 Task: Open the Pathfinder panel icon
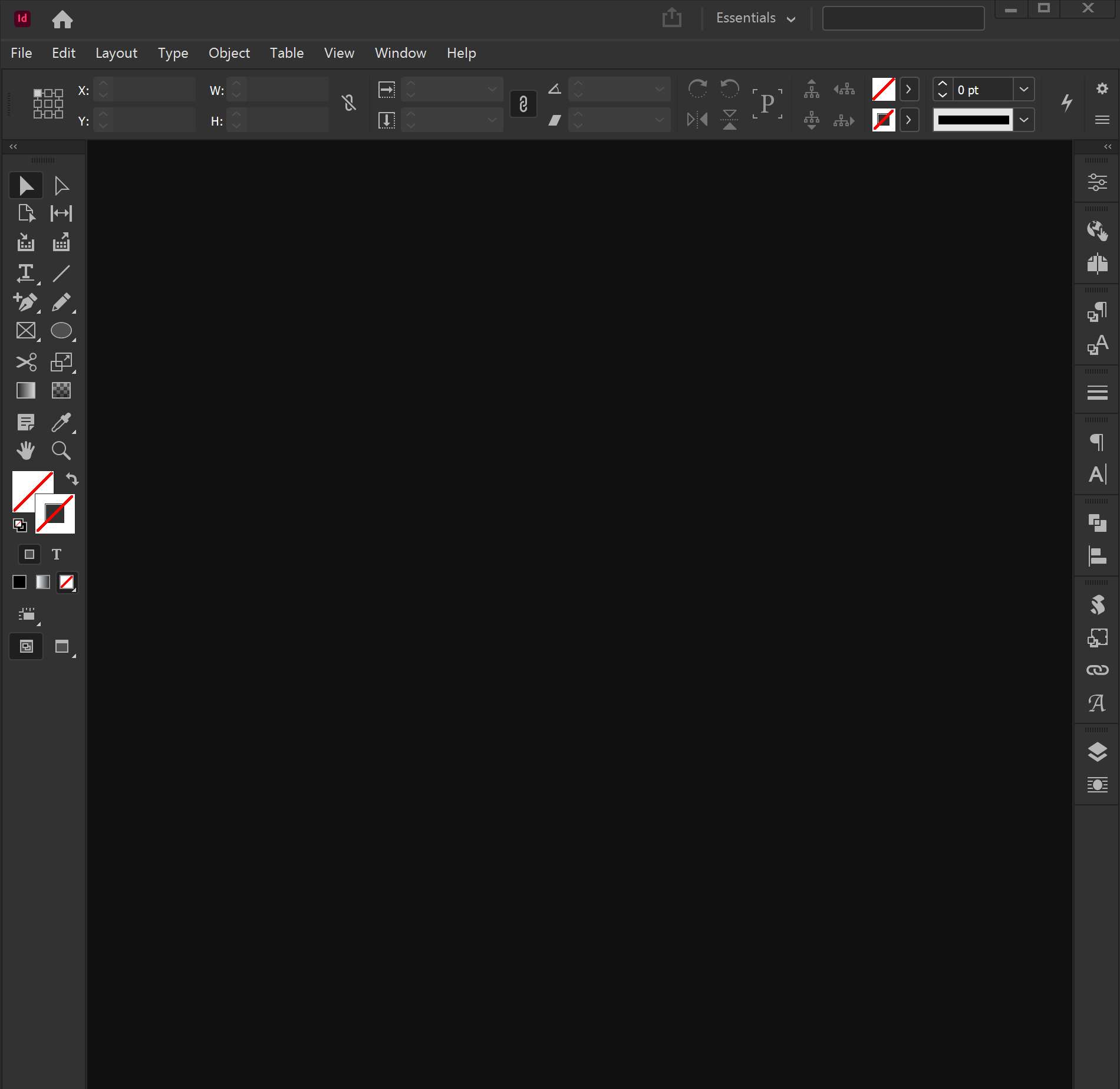[x=1097, y=523]
